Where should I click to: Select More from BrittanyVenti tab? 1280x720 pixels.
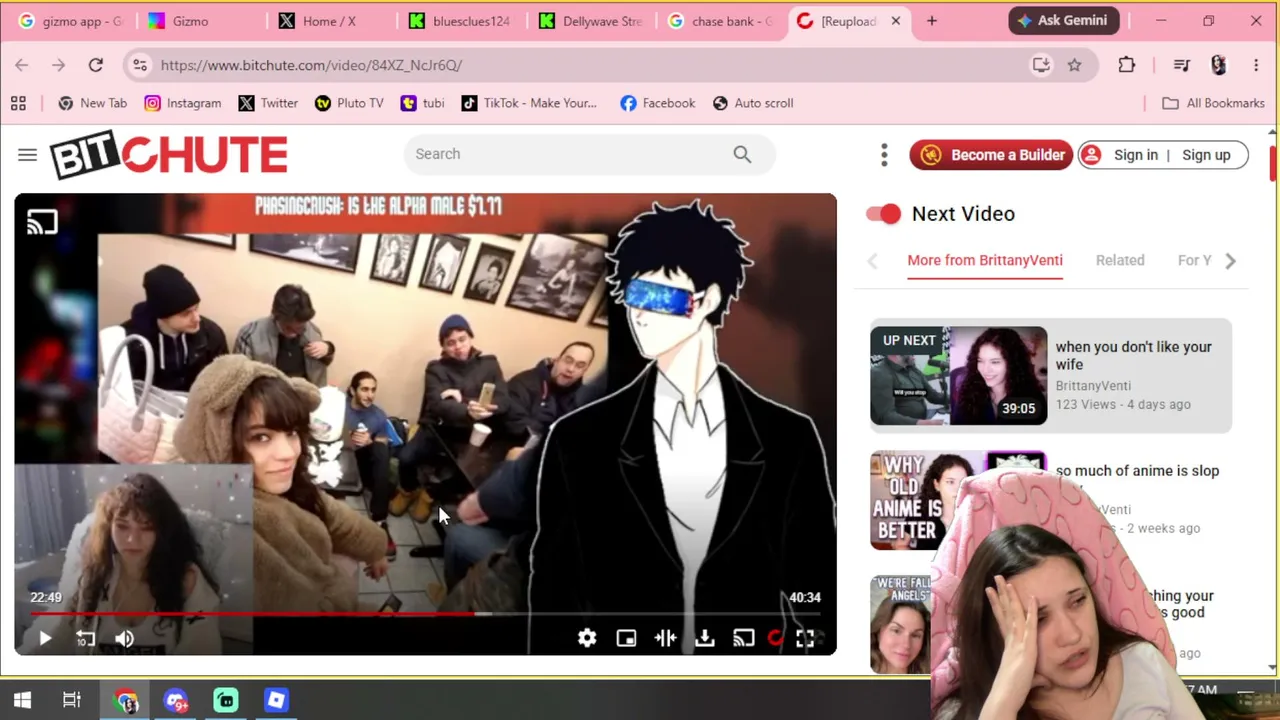[985, 260]
